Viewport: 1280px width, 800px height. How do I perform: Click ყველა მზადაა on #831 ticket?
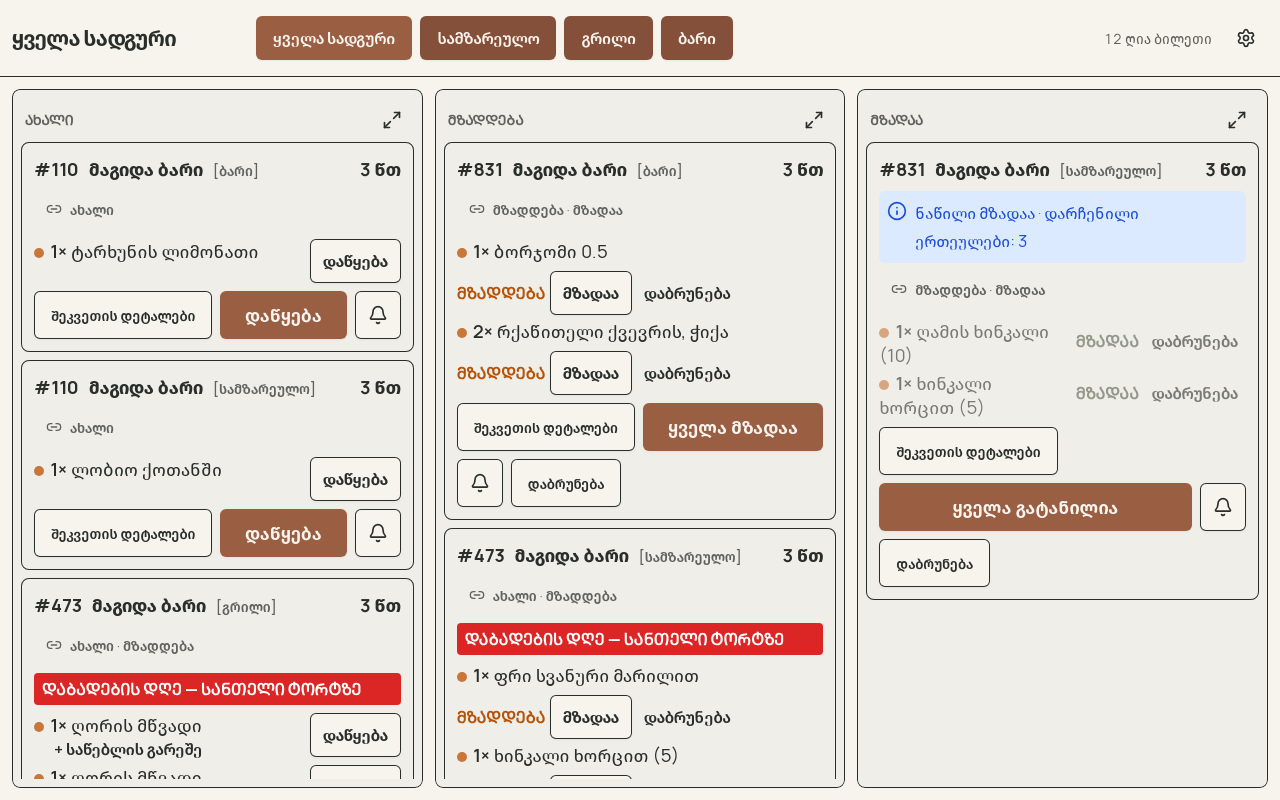point(733,427)
